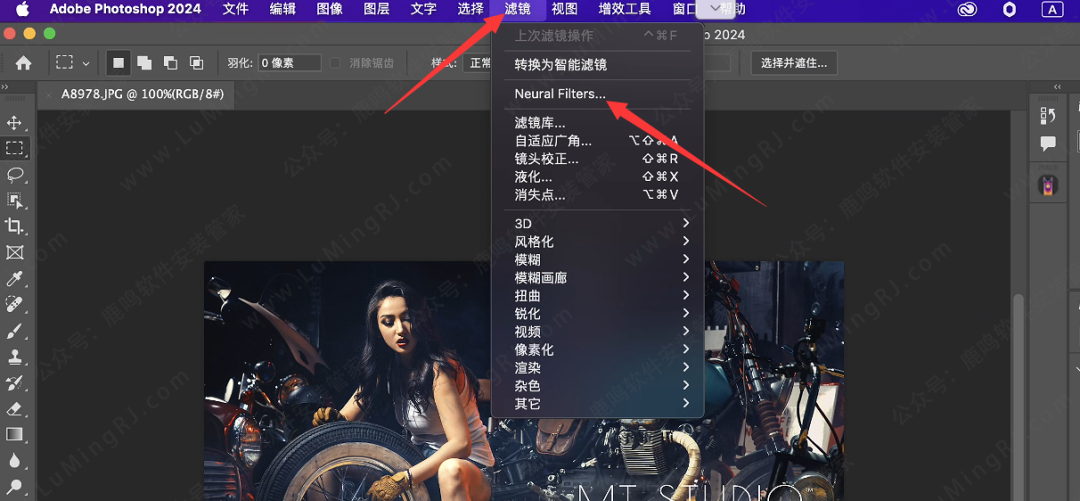Viewport: 1080px width, 501px height.
Task: Open the 视图 menu
Action: pyautogui.click(x=564, y=10)
